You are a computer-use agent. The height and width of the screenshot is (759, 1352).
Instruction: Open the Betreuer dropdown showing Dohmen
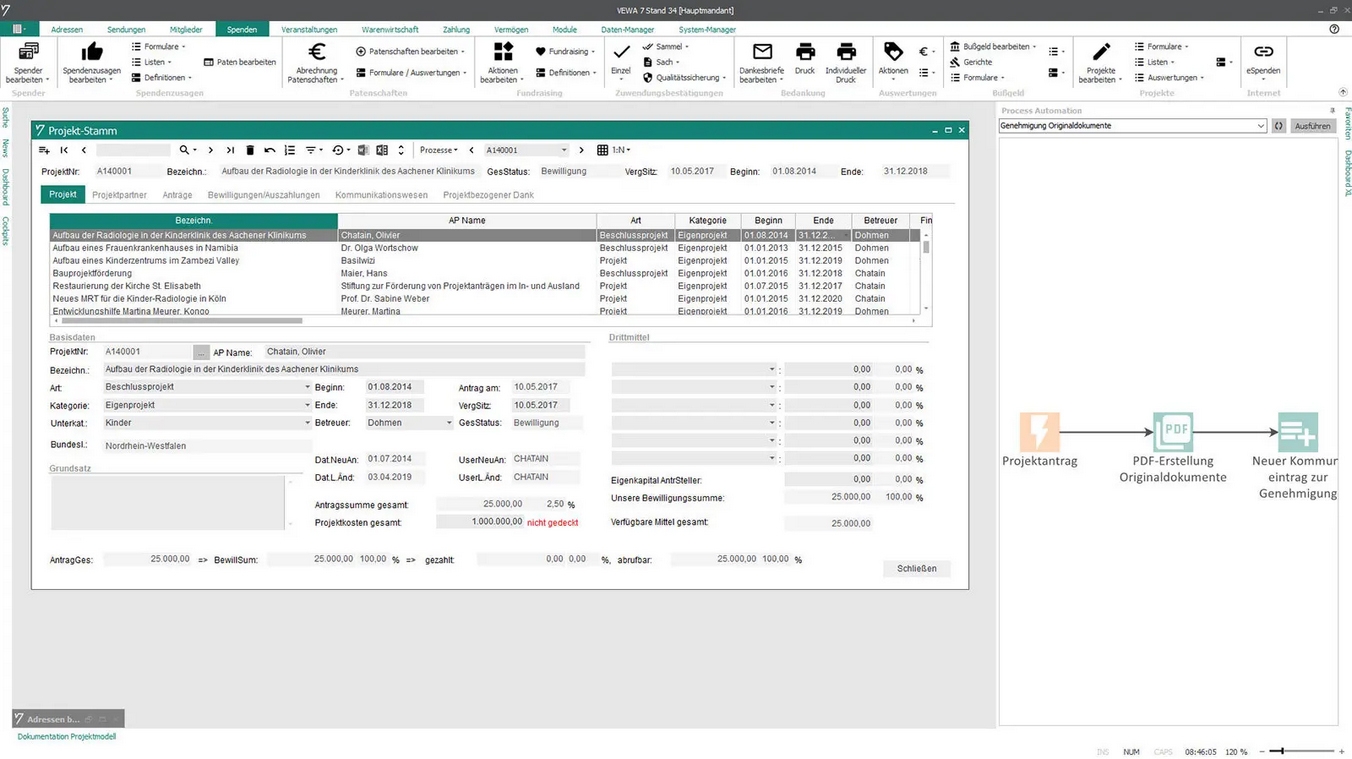(447, 423)
